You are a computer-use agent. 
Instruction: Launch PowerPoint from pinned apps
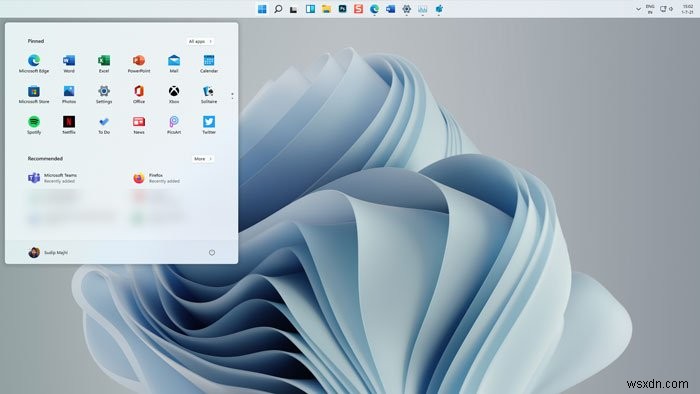point(139,63)
